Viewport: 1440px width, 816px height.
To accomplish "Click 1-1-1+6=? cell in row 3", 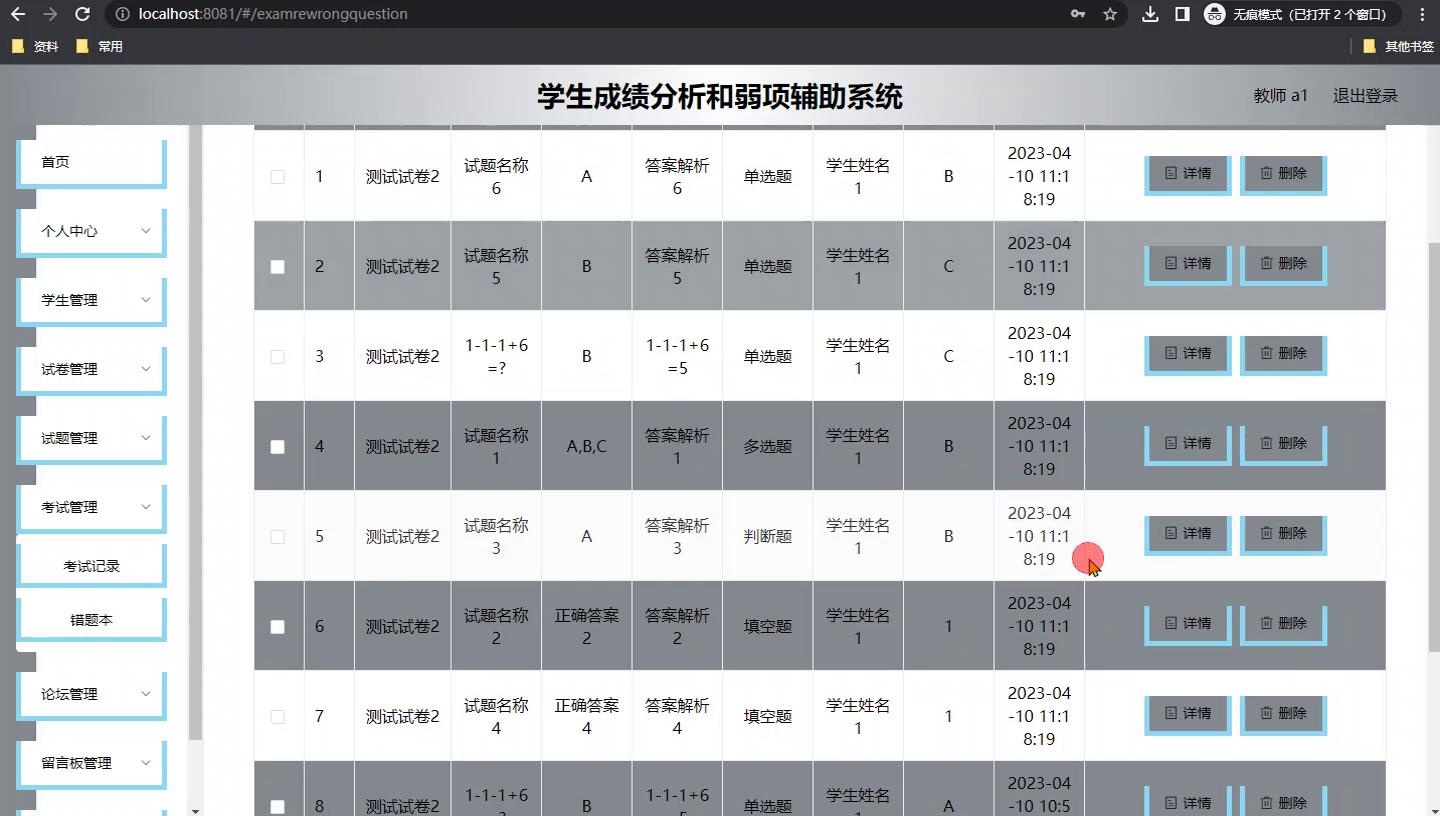I will 496,357.
